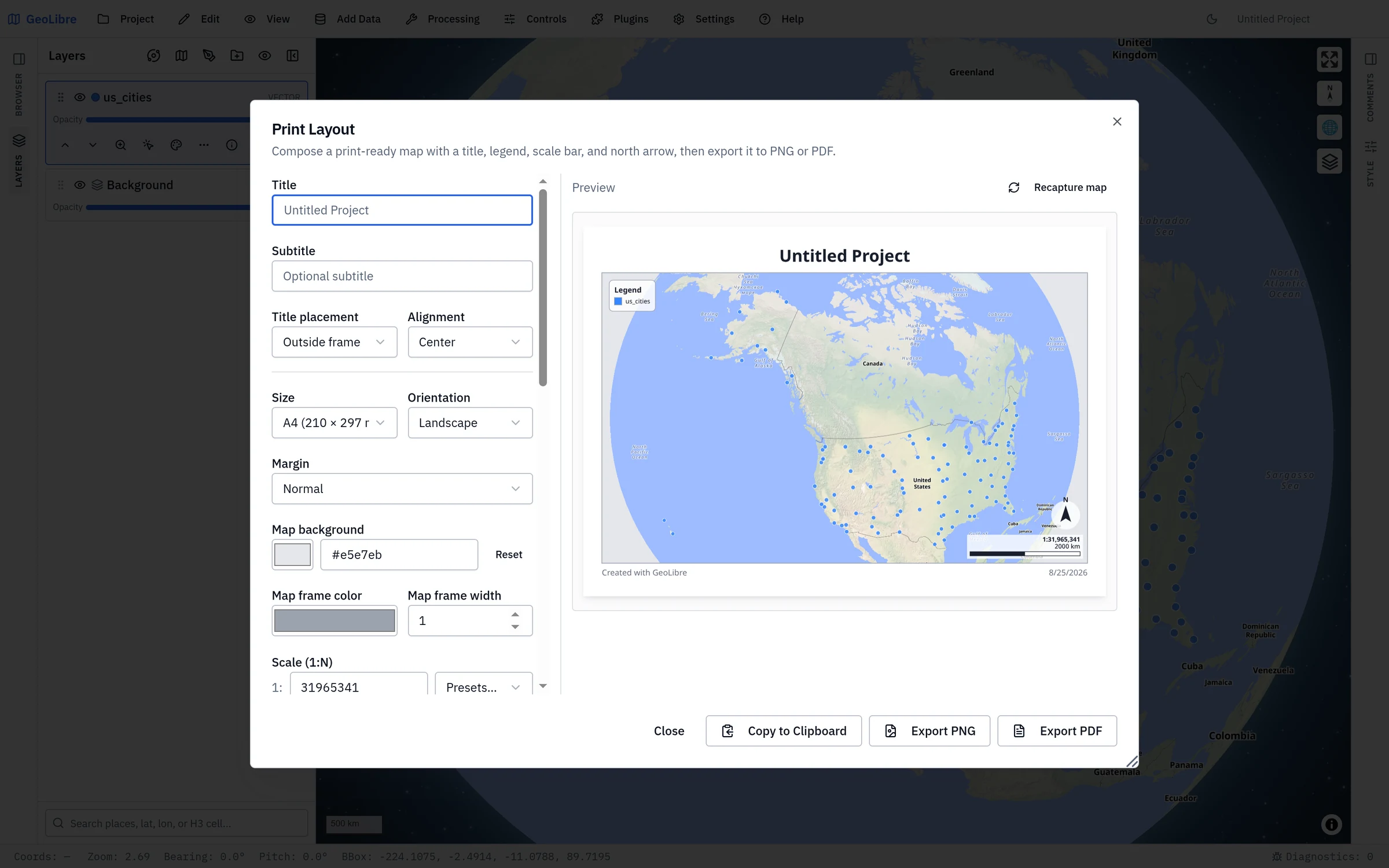The height and width of the screenshot is (868, 1389).
Task: Click the map background hex value field
Action: (x=399, y=554)
